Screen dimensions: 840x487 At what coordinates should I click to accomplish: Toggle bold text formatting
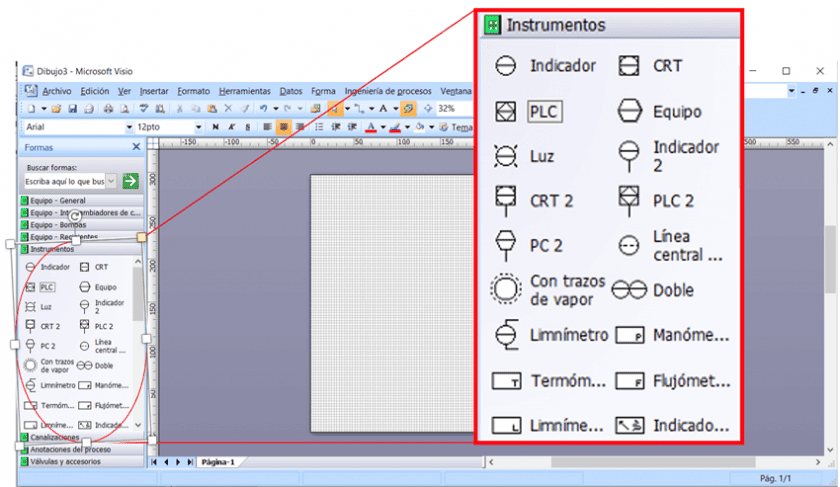point(217,127)
